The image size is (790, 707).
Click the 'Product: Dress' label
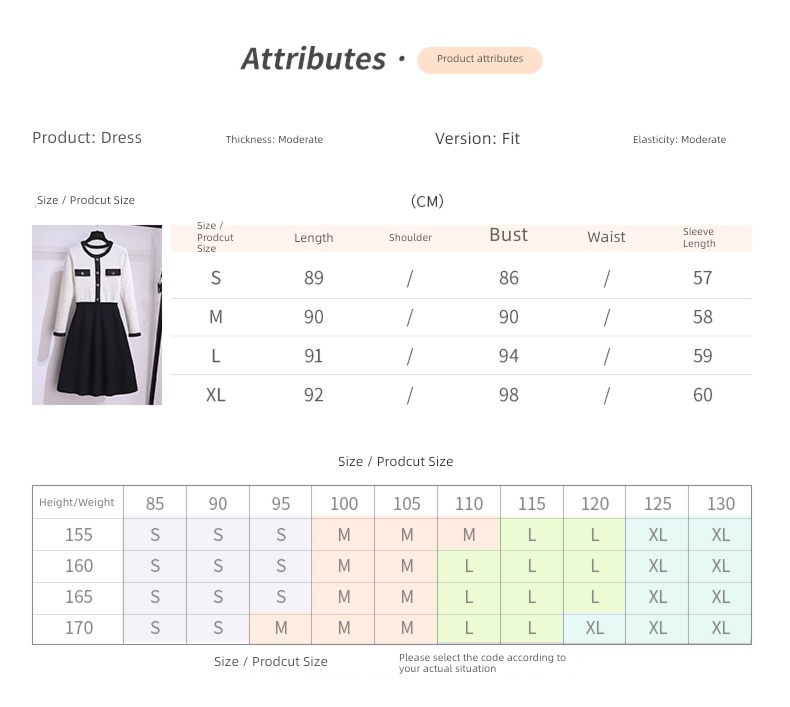point(87,138)
